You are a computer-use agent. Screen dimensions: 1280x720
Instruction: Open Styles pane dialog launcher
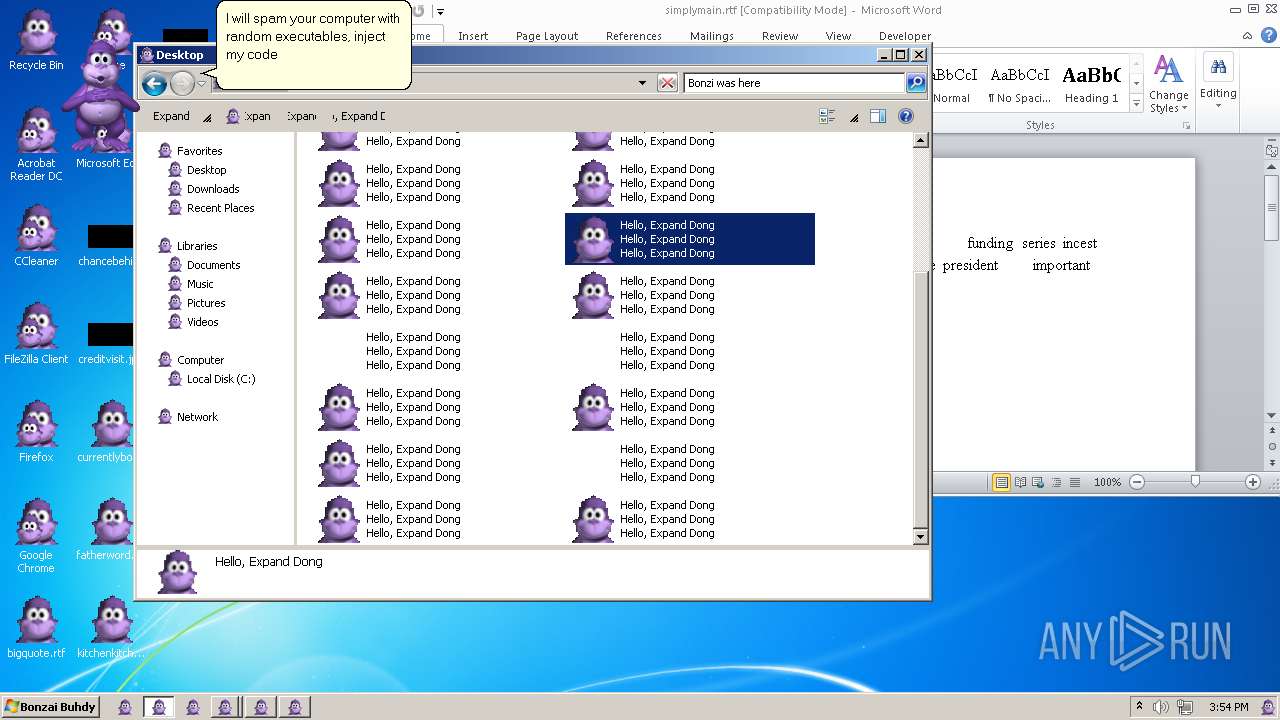click(1187, 126)
